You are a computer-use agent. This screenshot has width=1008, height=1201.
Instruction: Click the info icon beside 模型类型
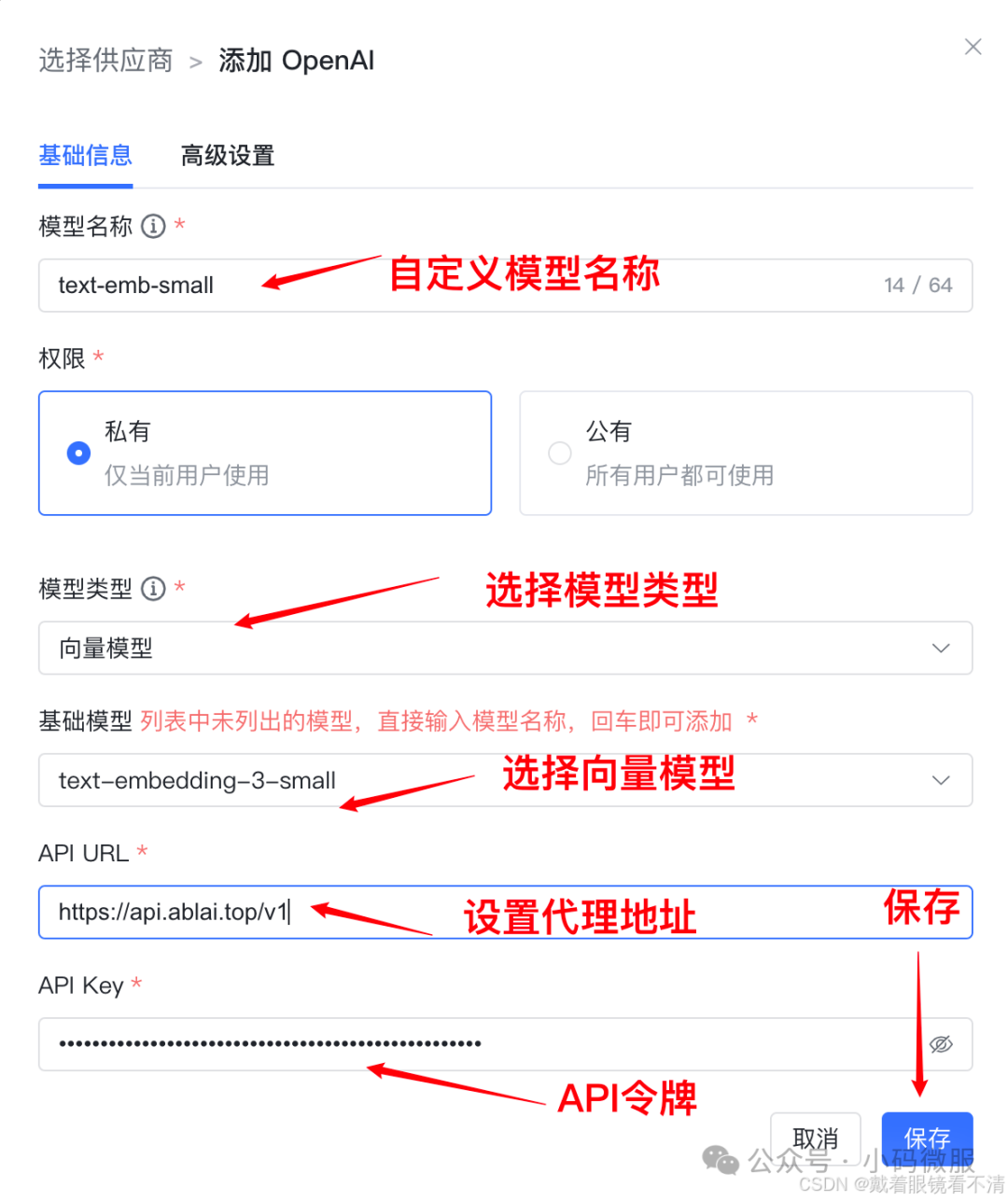[153, 589]
